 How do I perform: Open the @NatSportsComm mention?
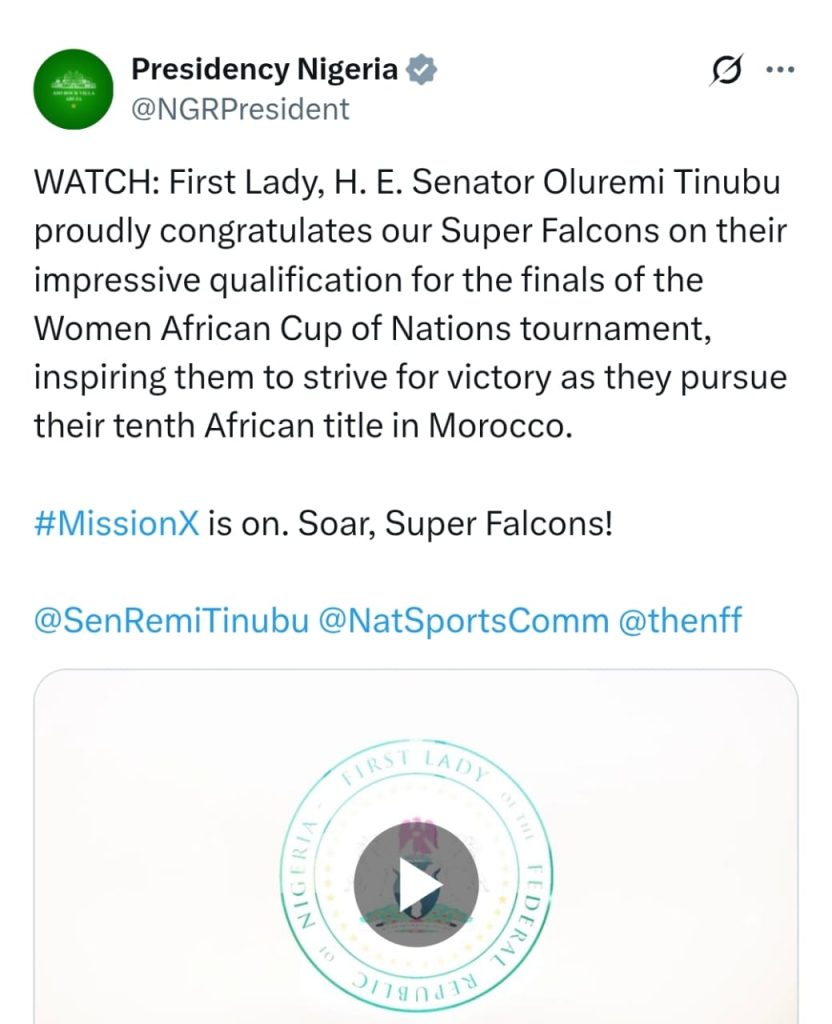pos(463,620)
